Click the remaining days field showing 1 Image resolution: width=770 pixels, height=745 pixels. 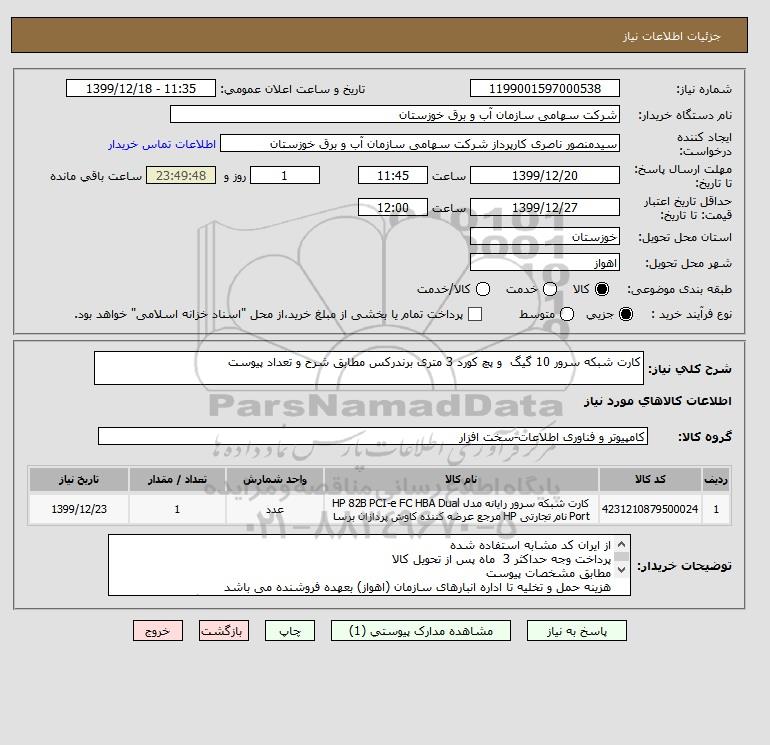point(285,175)
